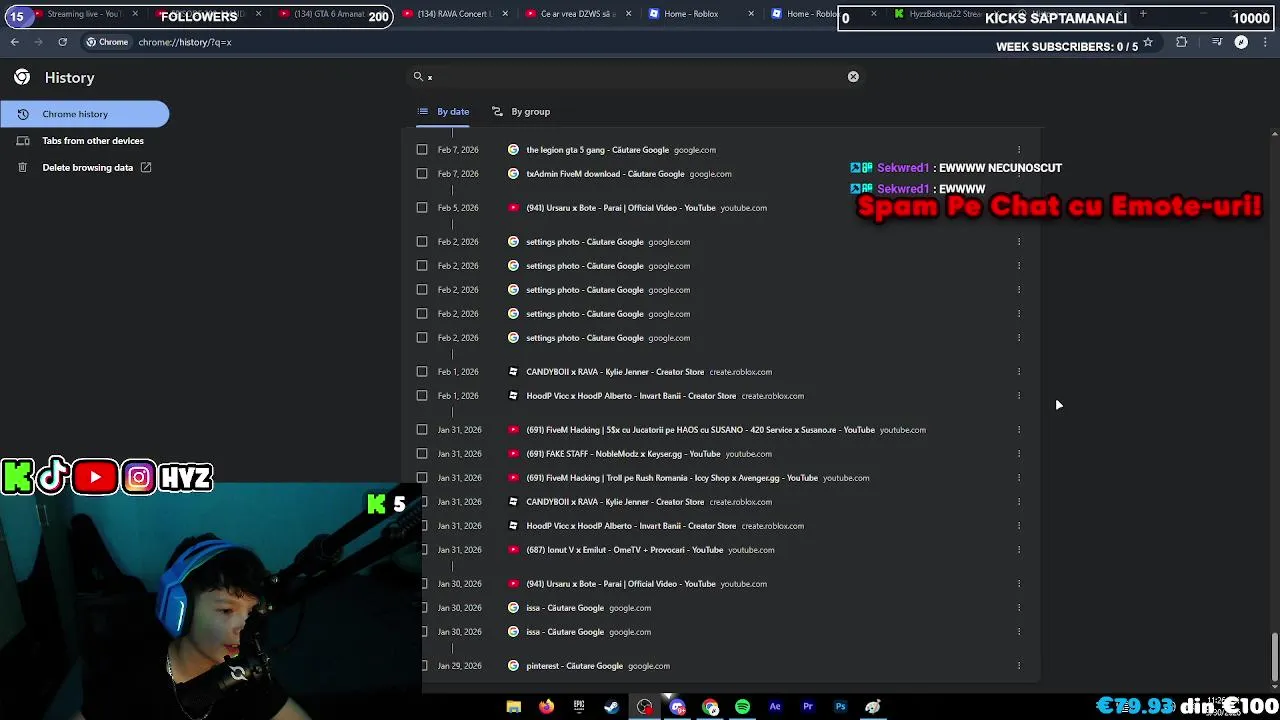The height and width of the screenshot is (720, 1280).
Task: Switch to the By date tab
Action: coord(443,112)
